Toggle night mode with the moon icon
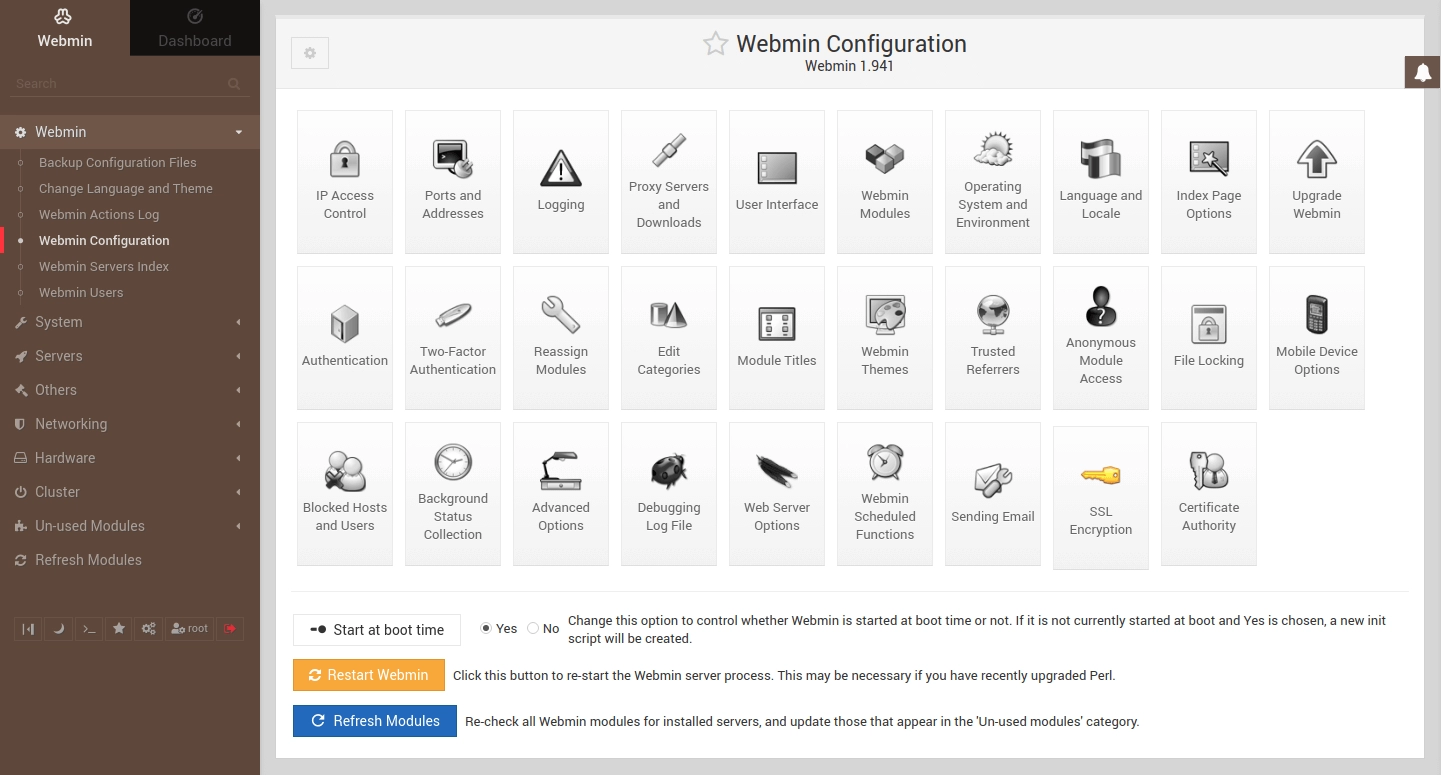1441x775 pixels. tap(58, 628)
